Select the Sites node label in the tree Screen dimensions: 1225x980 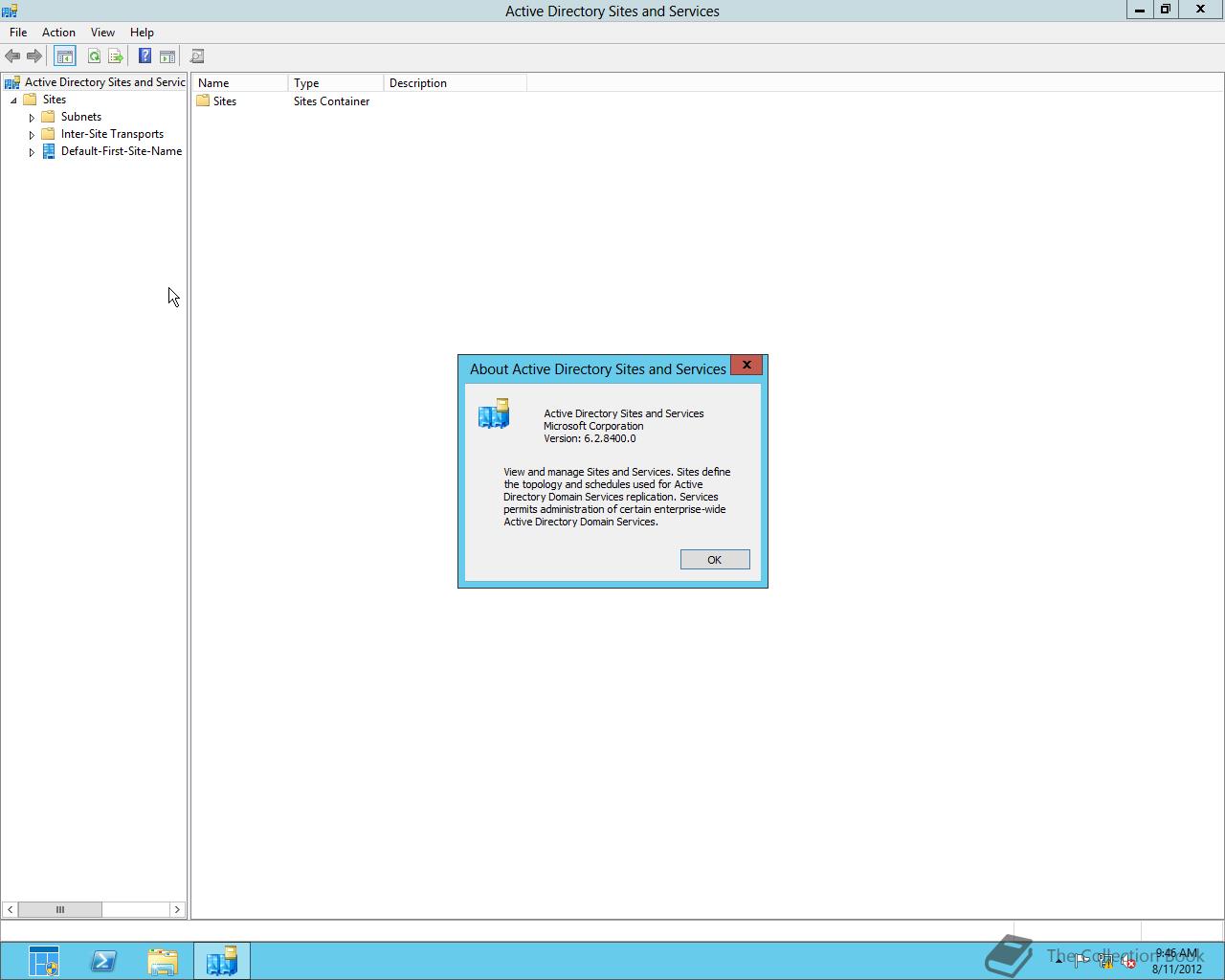[x=55, y=100]
